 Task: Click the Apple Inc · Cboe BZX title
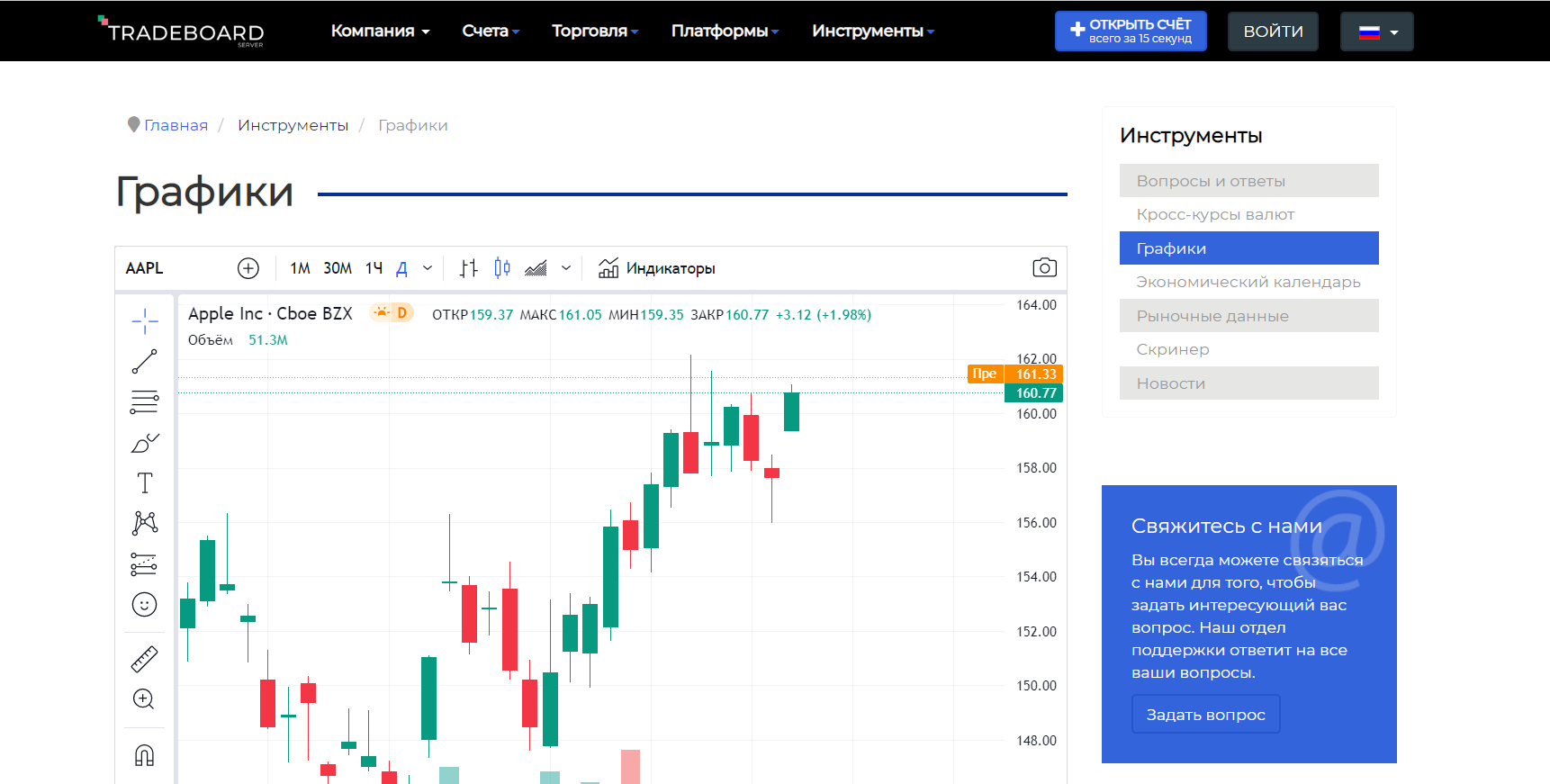tap(270, 313)
